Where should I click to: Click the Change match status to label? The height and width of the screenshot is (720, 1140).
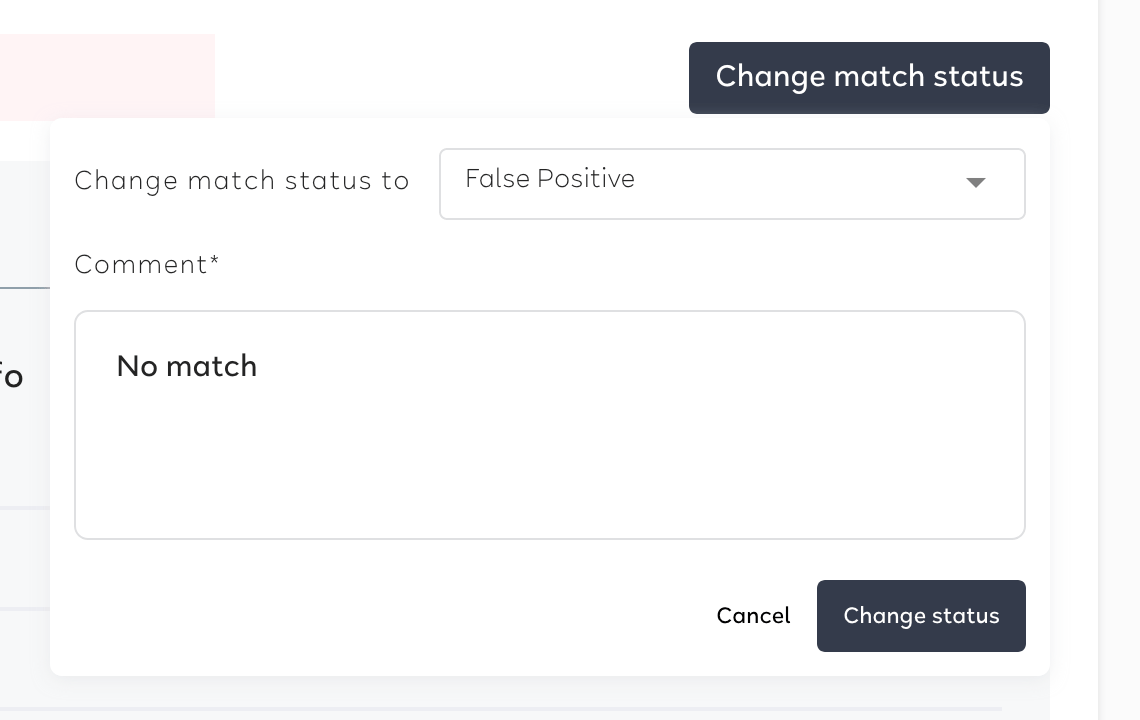pos(242,180)
